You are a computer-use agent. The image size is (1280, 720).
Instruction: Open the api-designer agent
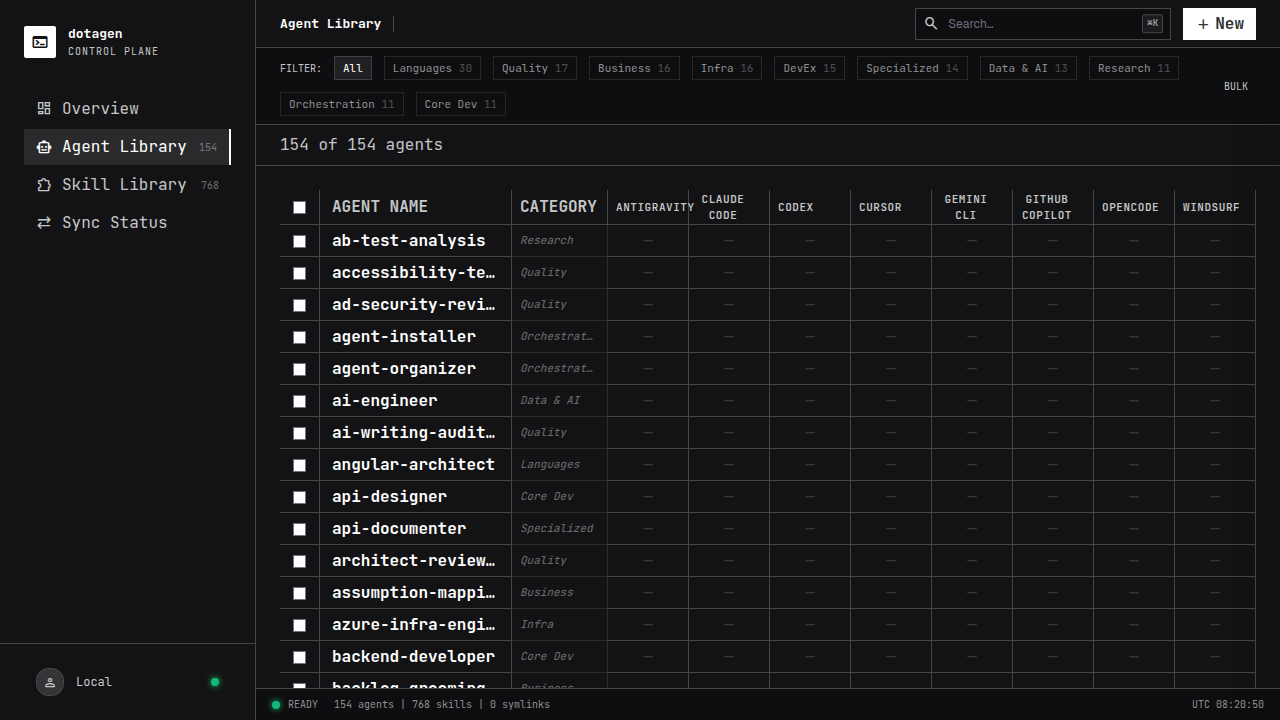click(x=389, y=497)
